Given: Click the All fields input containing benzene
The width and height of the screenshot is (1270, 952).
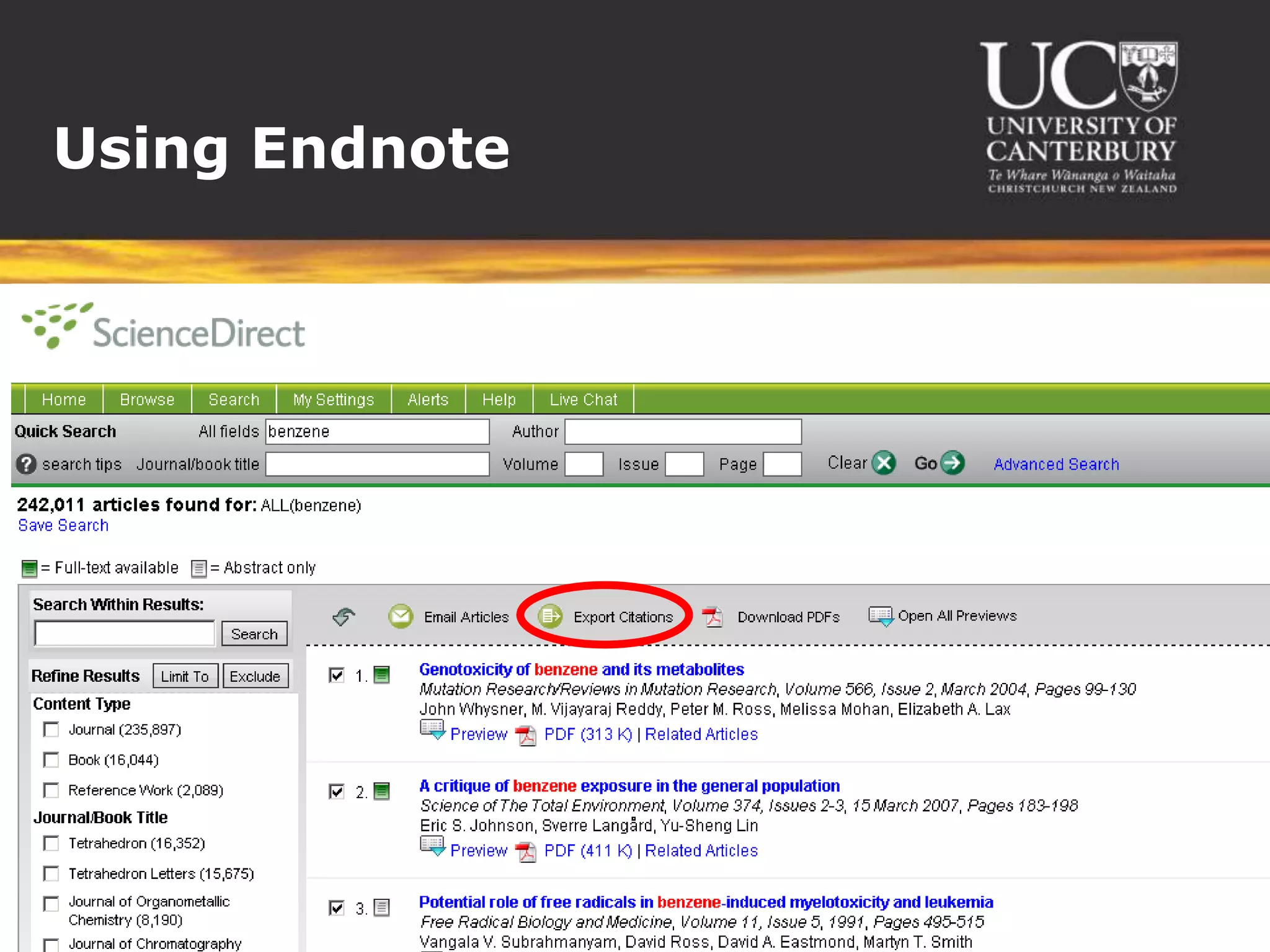Looking at the screenshot, I should point(378,431).
